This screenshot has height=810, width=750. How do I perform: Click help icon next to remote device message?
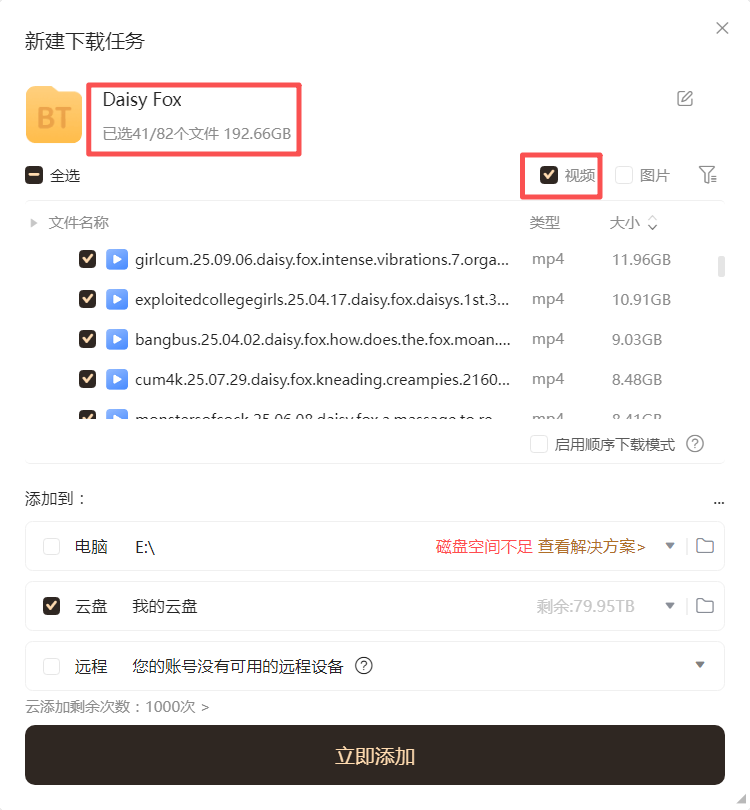click(364, 665)
